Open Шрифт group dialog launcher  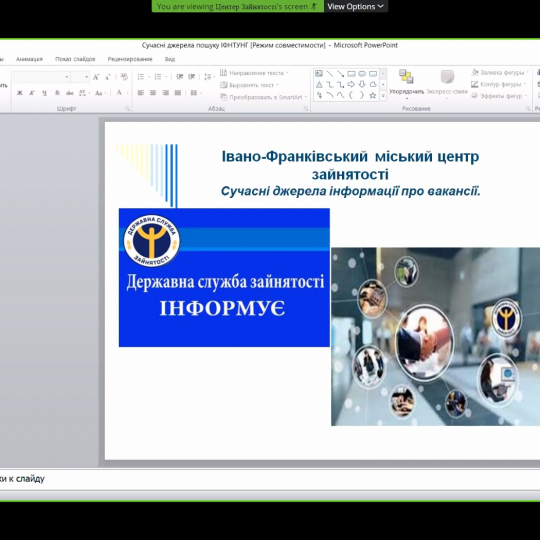click(127, 109)
